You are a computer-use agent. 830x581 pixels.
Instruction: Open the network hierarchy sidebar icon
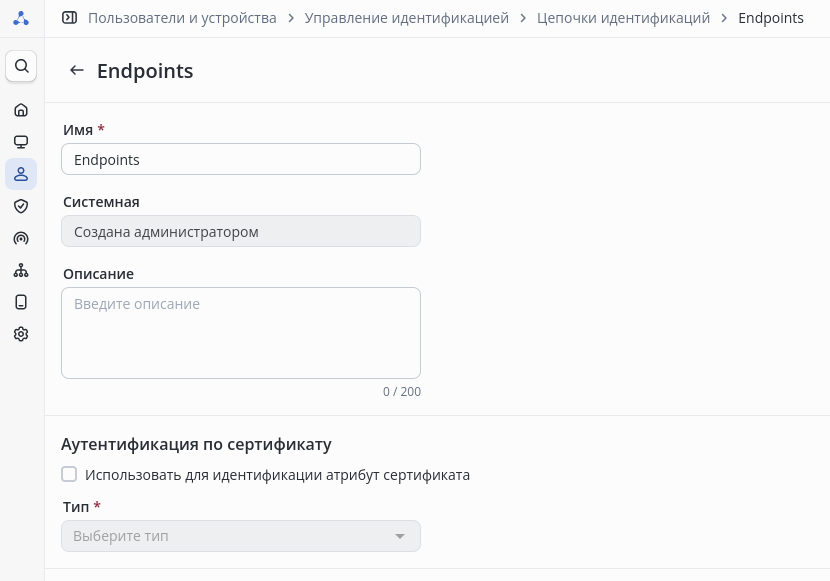pyautogui.click(x=21, y=270)
